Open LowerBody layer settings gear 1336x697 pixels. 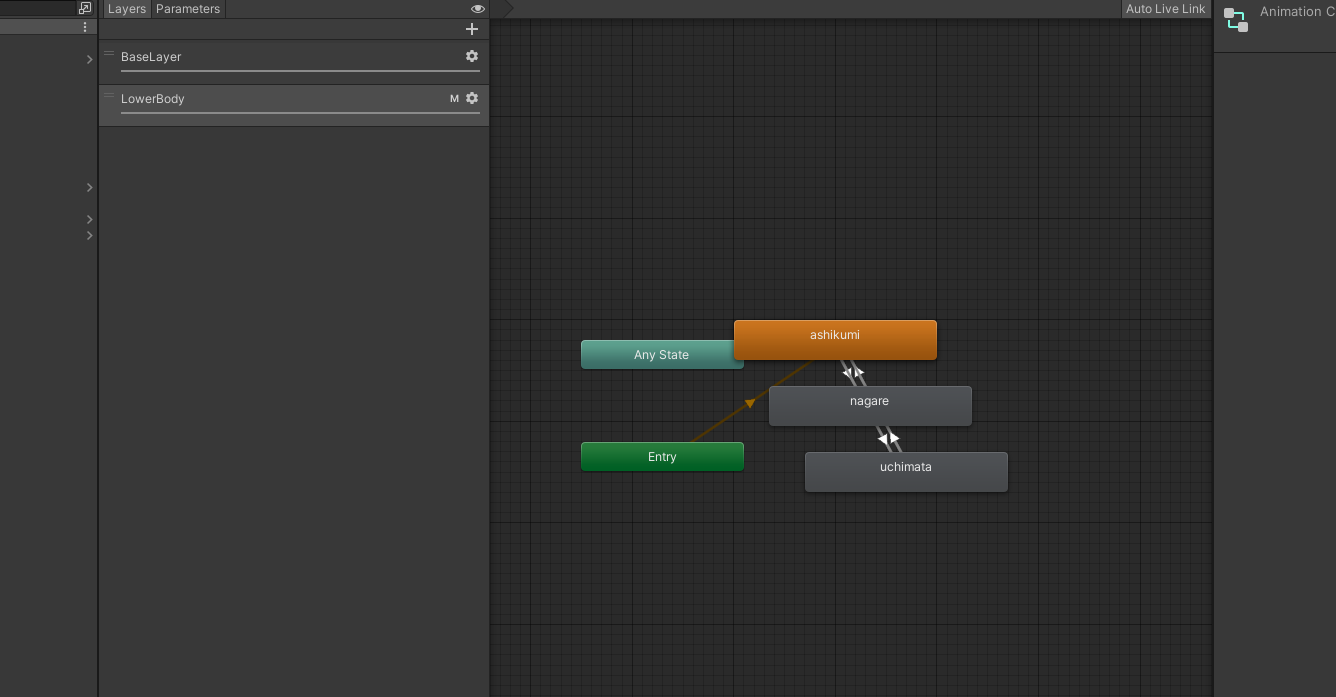click(x=472, y=98)
